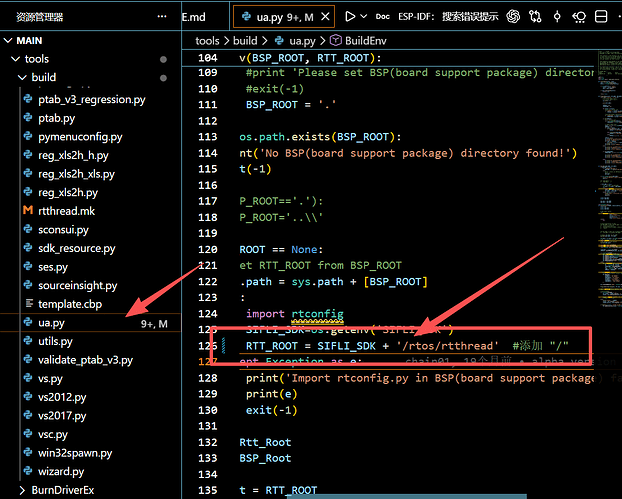Click the horizontal scrollbar in editor
This screenshot has height=499, width=622.
click(409, 497)
